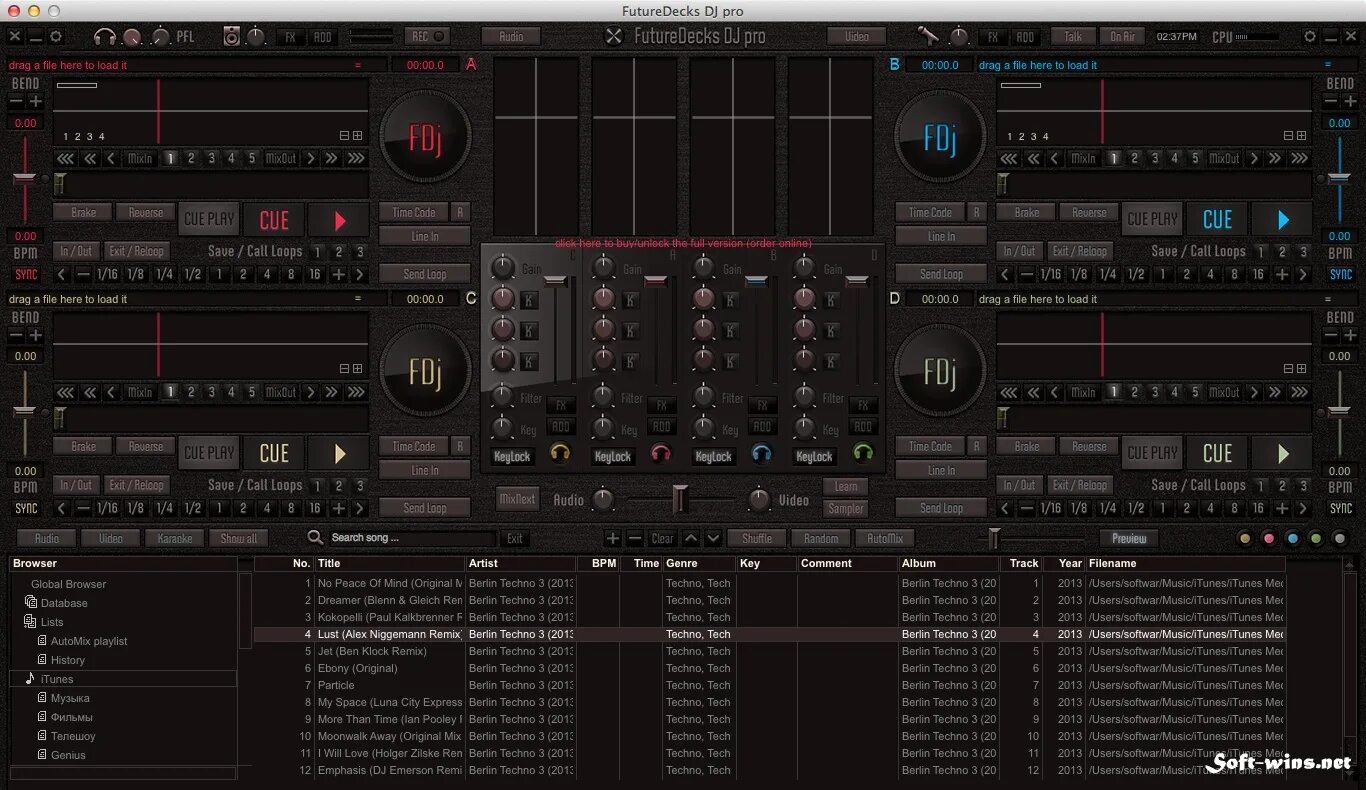This screenshot has height=790, width=1366.
Task: Click the yellow color dot near Preview
Action: tap(1245, 538)
